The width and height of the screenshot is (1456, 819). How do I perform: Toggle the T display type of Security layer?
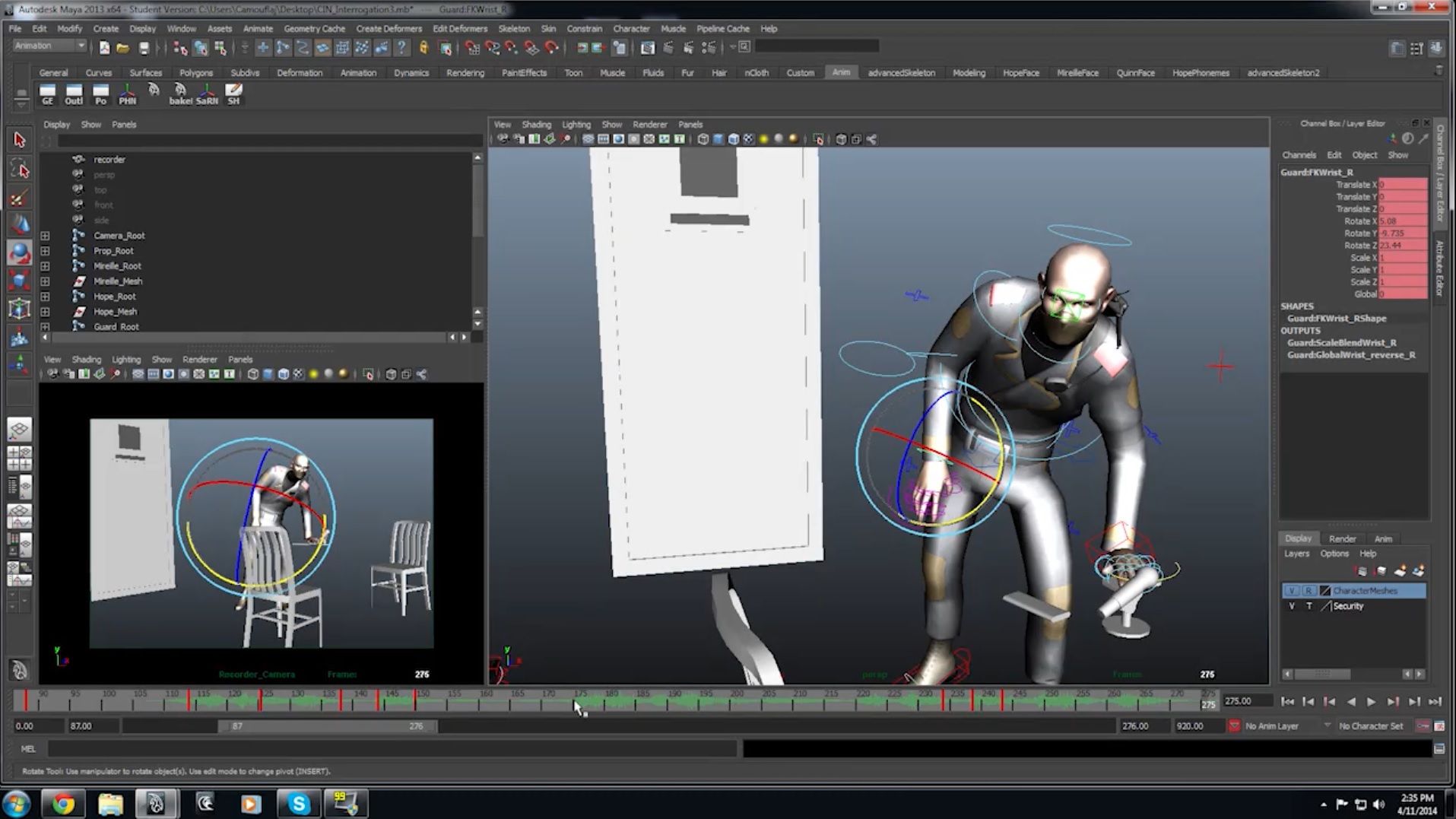(1308, 606)
